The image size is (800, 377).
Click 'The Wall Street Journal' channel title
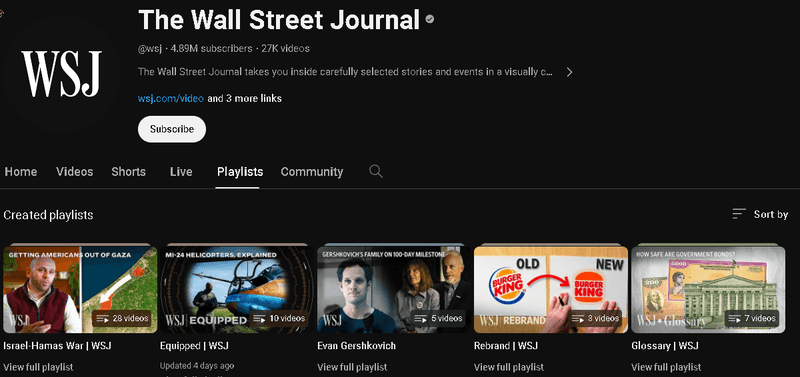click(279, 20)
